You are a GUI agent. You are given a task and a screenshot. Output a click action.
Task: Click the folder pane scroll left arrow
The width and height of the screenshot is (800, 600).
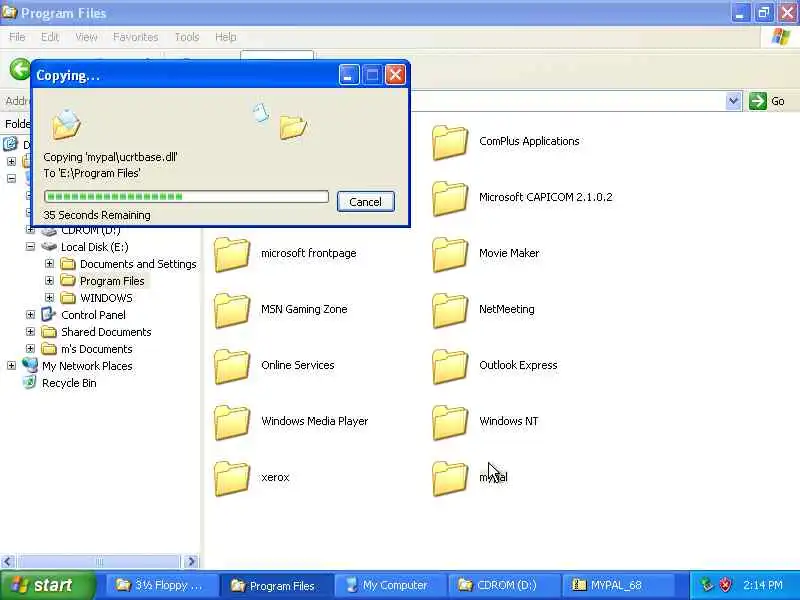coord(8,562)
